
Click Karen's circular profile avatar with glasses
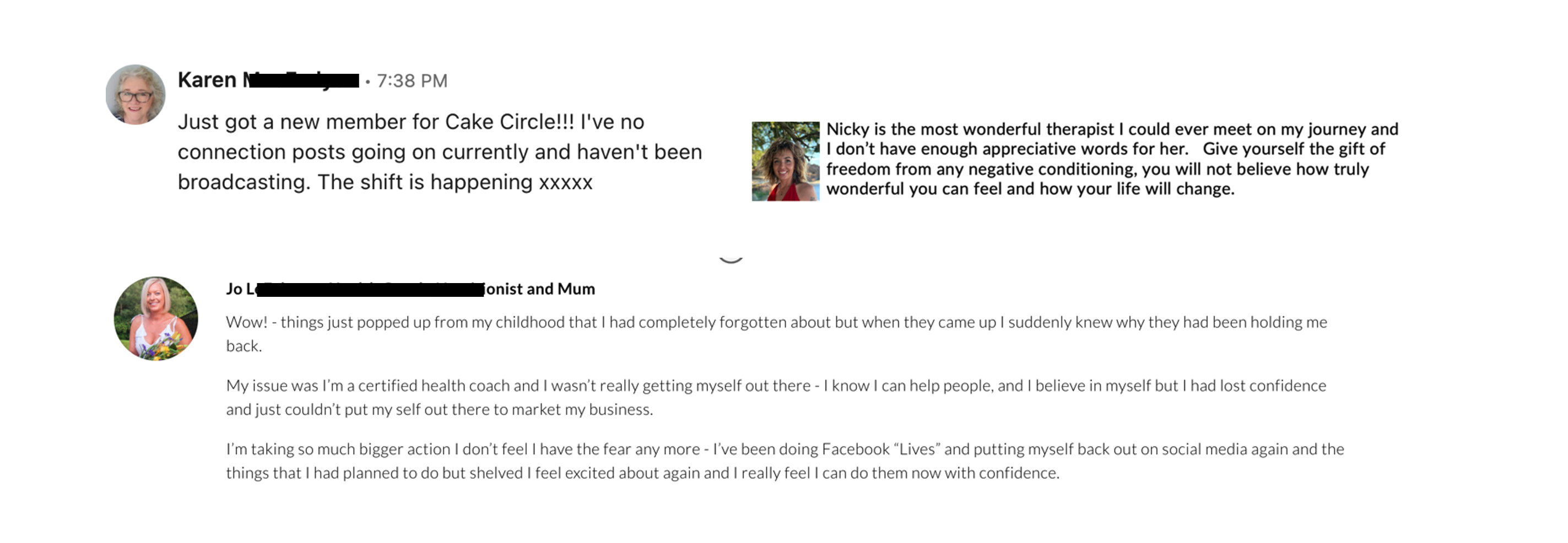[x=135, y=95]
